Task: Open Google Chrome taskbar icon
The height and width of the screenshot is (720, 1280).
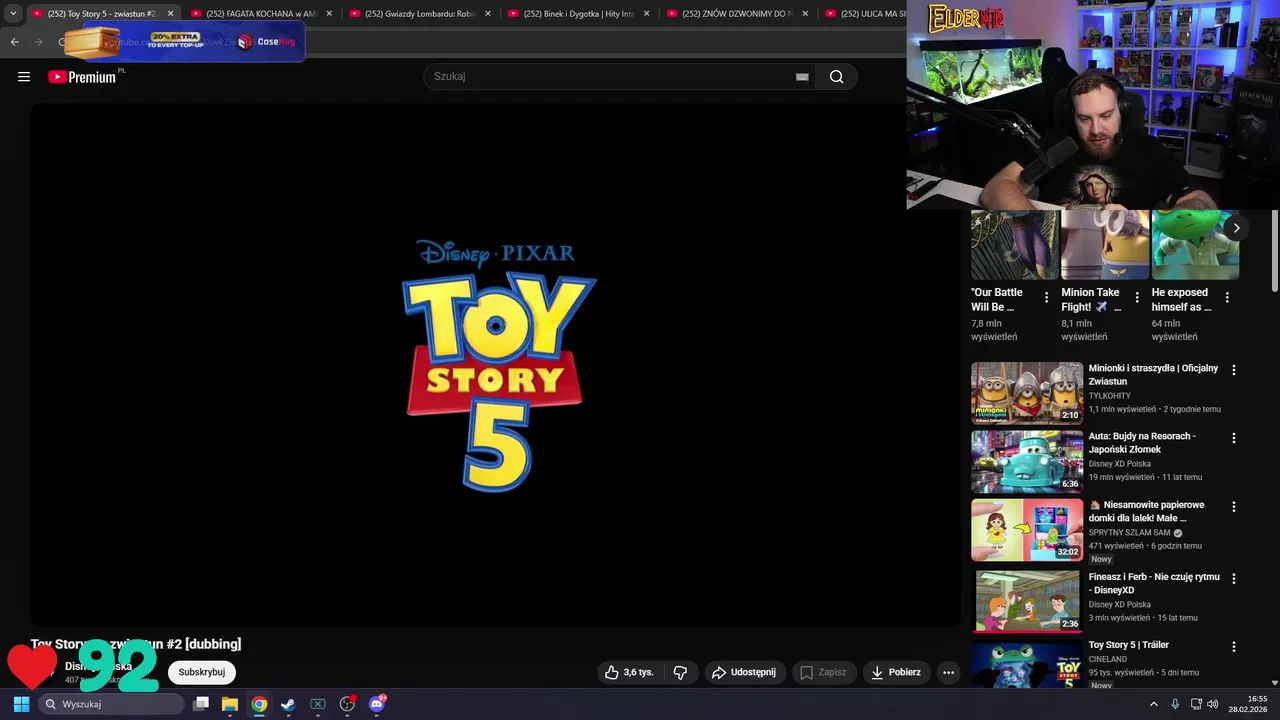Action: click(259, 704)
